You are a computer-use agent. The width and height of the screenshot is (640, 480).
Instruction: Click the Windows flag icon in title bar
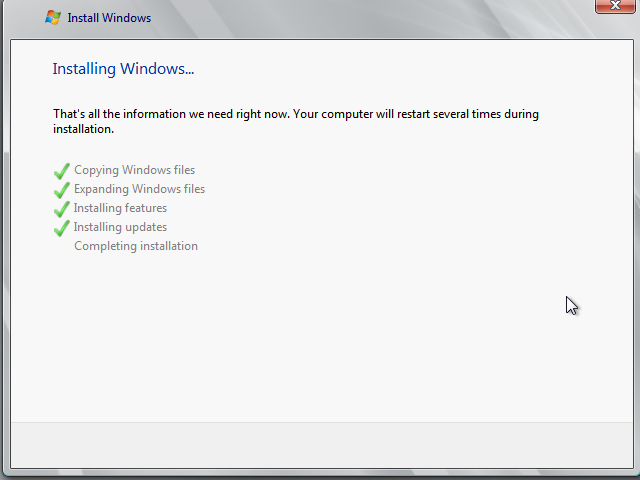pyautogui.click(x=53, y=17)
